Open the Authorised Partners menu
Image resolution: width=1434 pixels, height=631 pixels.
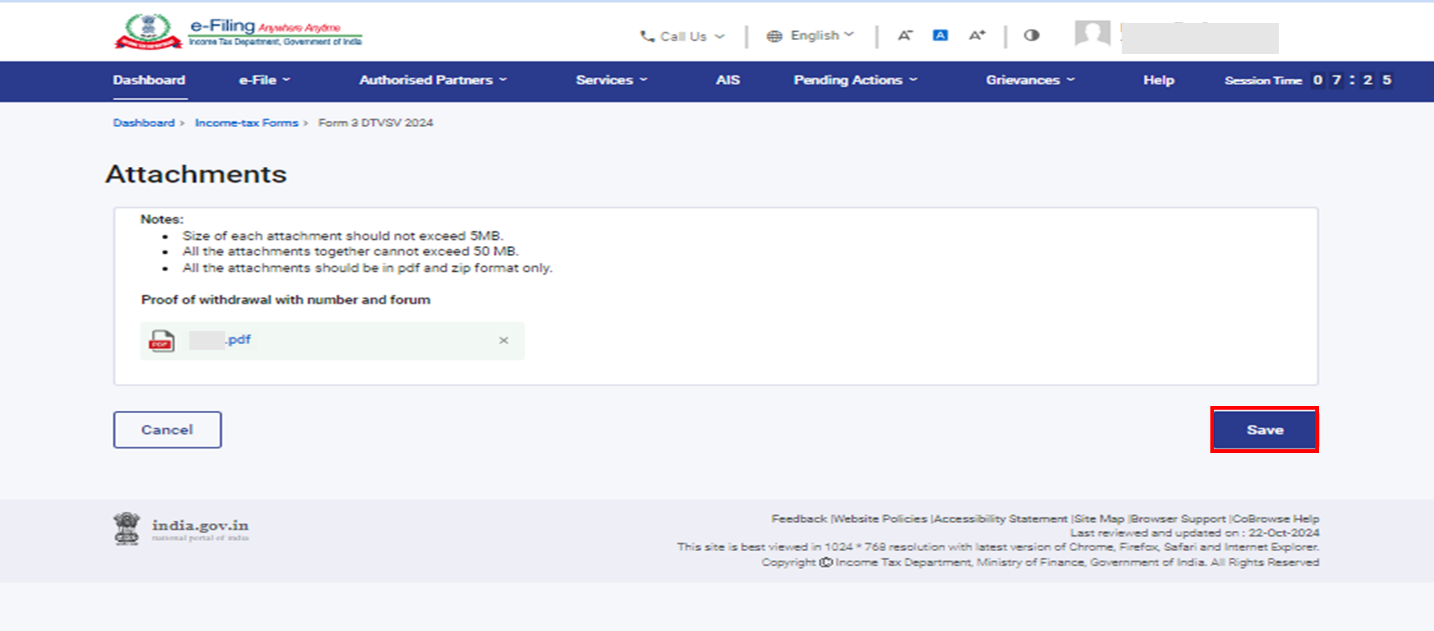tap(433, 80)
